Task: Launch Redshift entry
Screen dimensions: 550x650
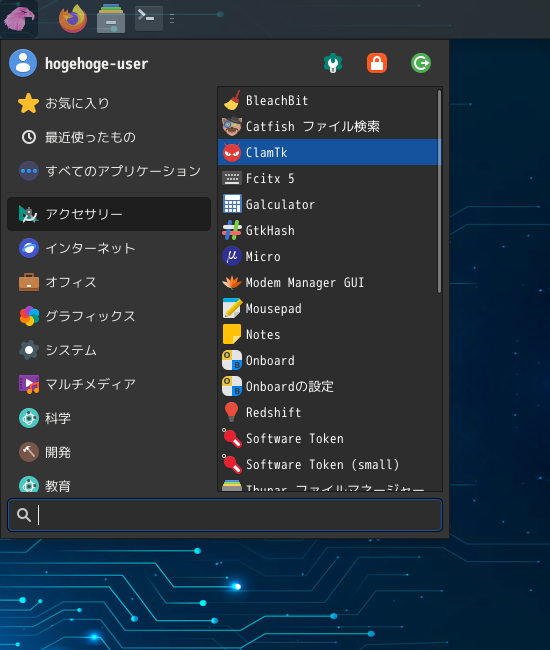Action: (327, 412)
